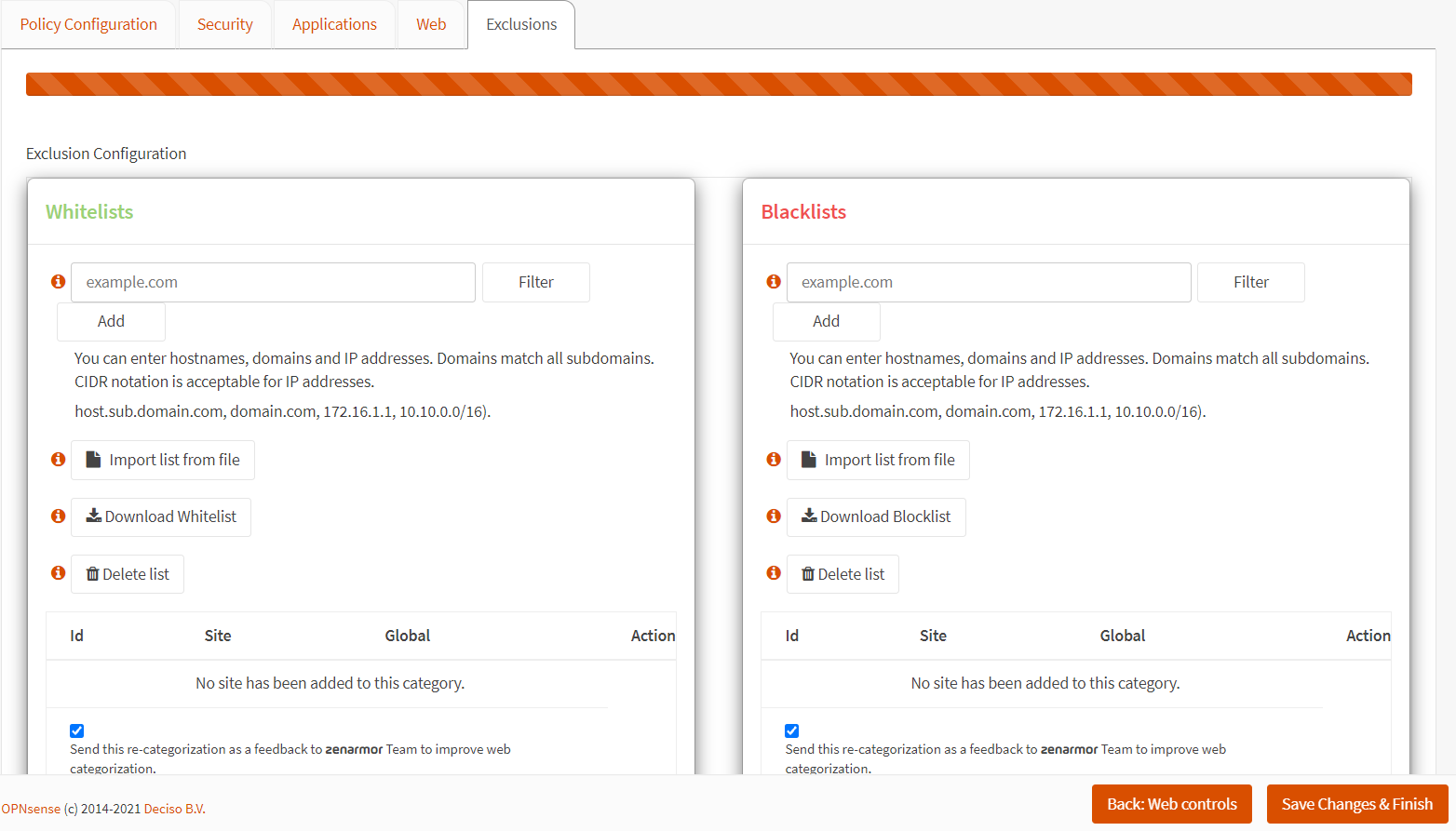Click the orange striped progress bar
The width and height of the screenshot is (1456, 831).
719,85
